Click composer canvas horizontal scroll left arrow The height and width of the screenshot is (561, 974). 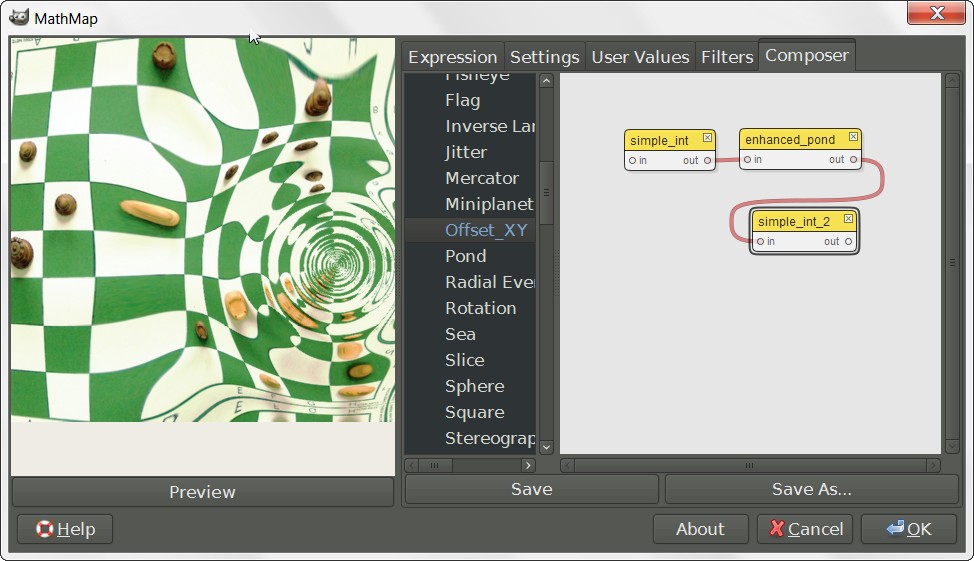(568, 465)
